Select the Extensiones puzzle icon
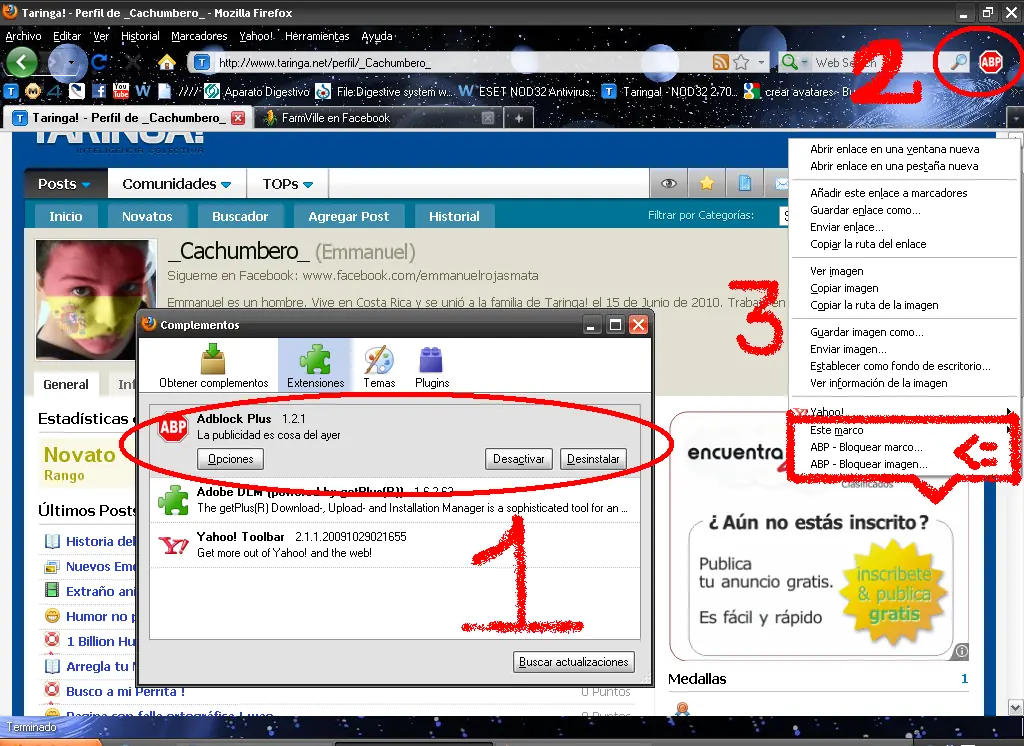This screenshot has height=746, width=1024. click(315, 366)
